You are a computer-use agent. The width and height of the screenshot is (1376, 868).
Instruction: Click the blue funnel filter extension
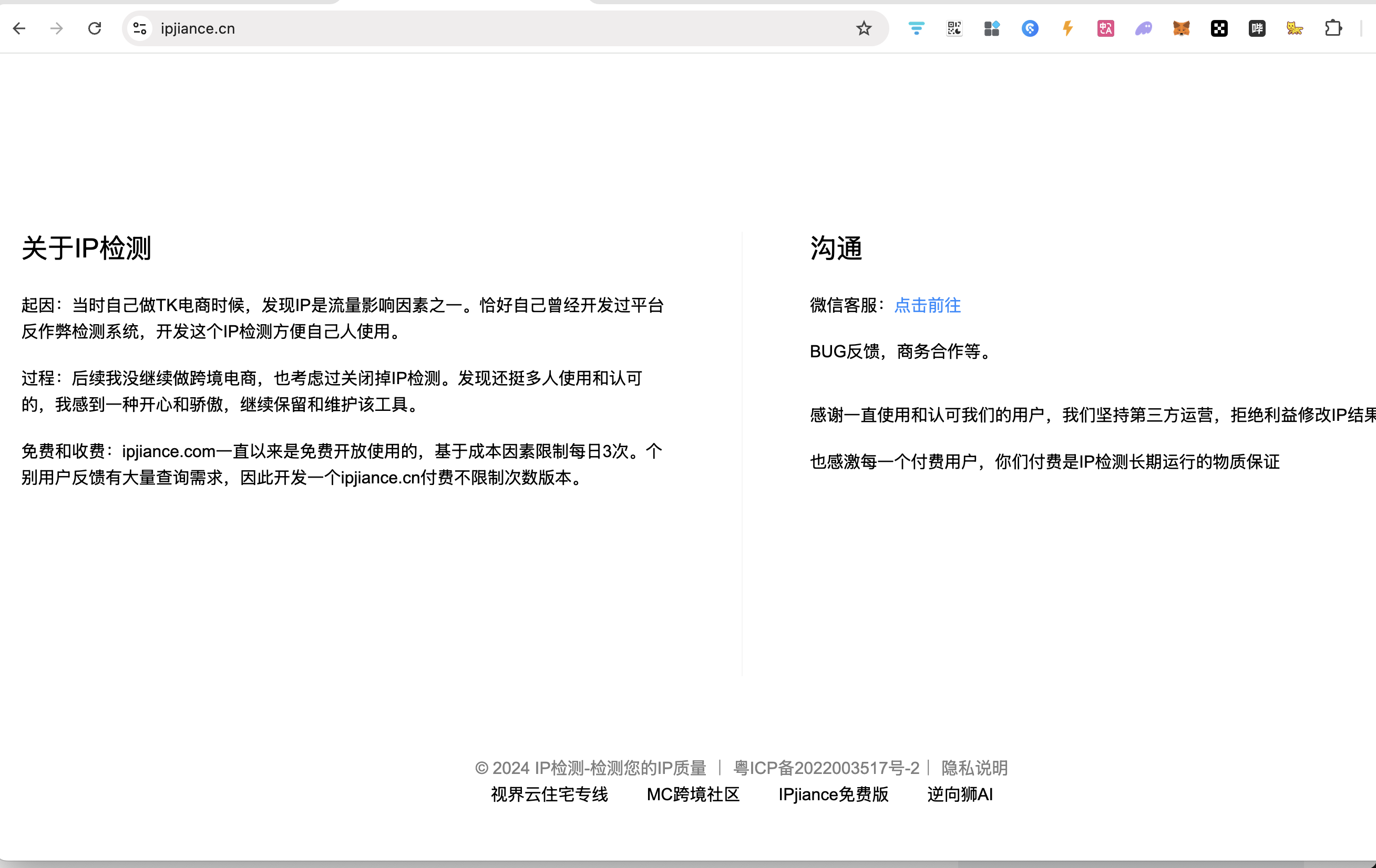pyautogui.click(x=916, y=28)
